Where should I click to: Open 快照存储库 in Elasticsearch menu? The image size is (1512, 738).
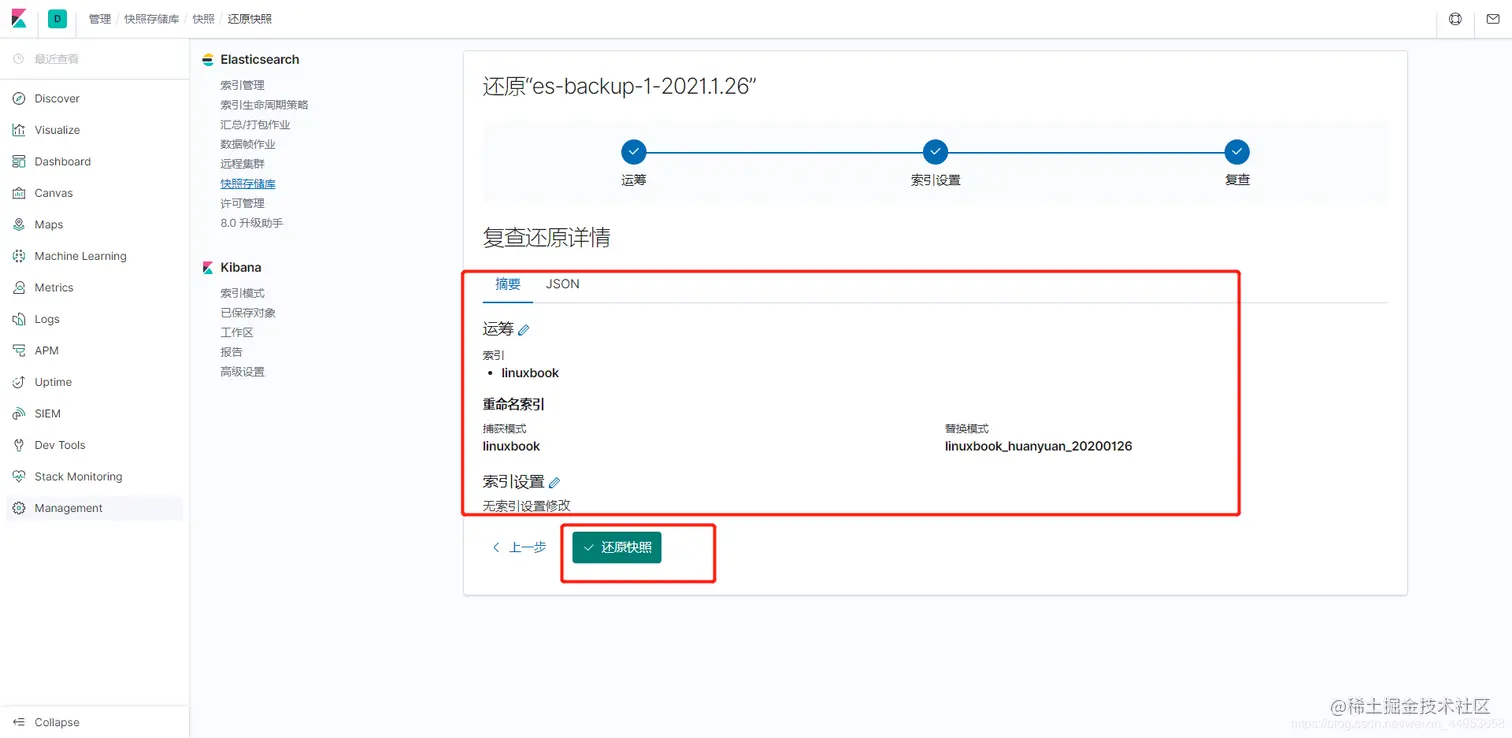click(248, 184)
